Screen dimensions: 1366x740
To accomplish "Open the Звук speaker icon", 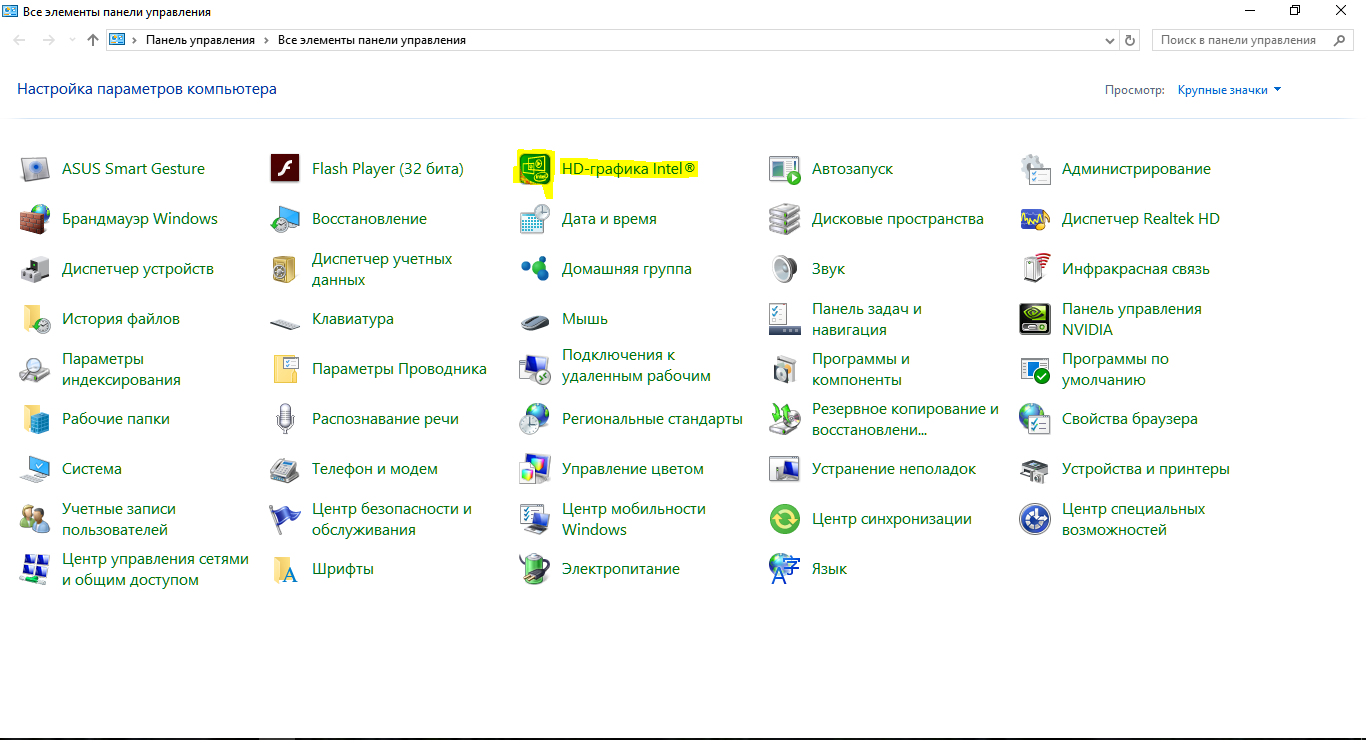I will click(x=785, y=269).
